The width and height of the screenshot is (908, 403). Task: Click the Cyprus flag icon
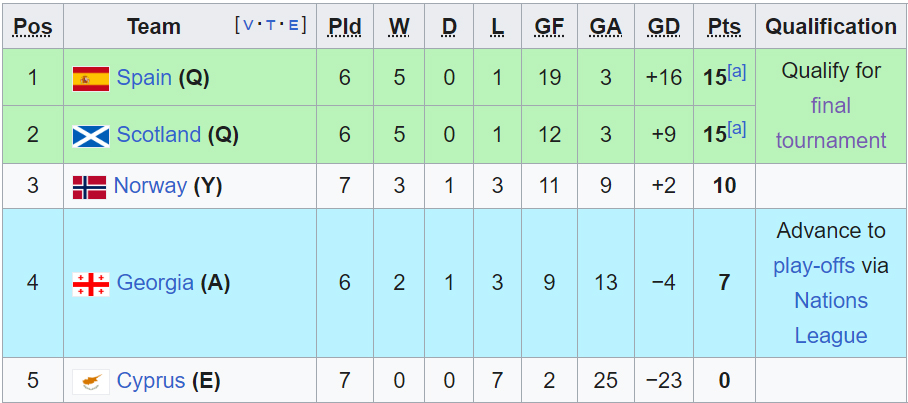pyautogui.click(x=91, y=382)
